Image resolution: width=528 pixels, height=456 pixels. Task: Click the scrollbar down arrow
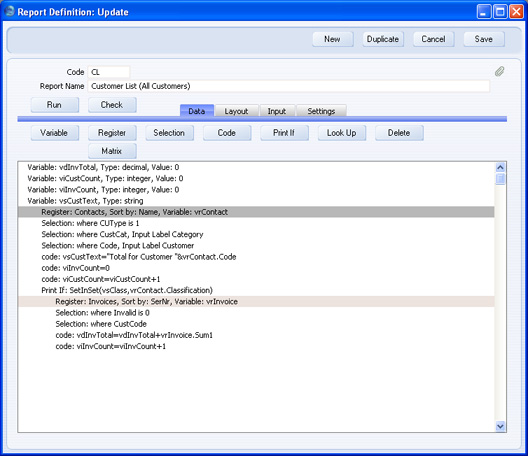[x=500, y=426]
